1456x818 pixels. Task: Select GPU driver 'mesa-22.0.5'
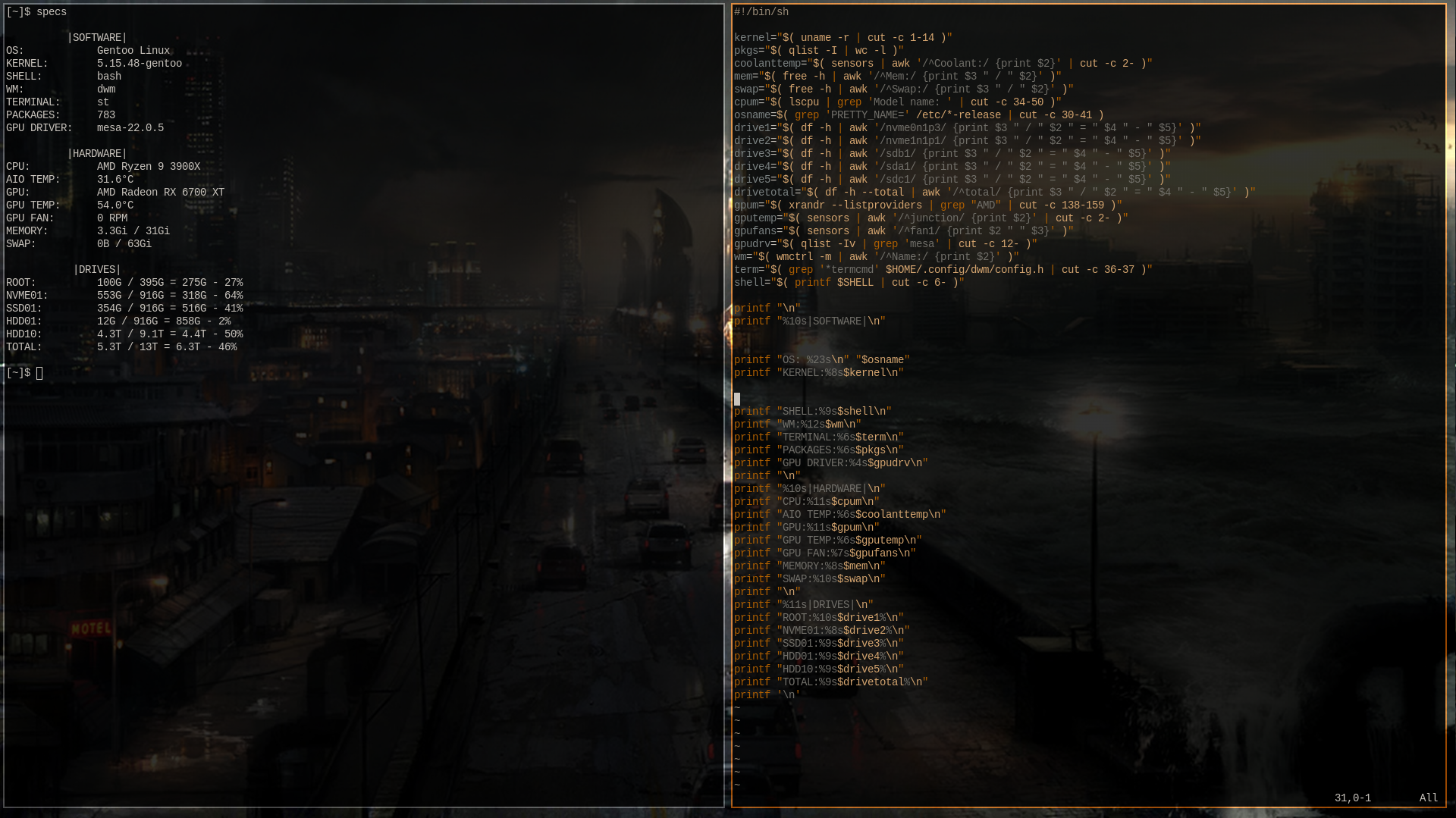pos(130,128)
